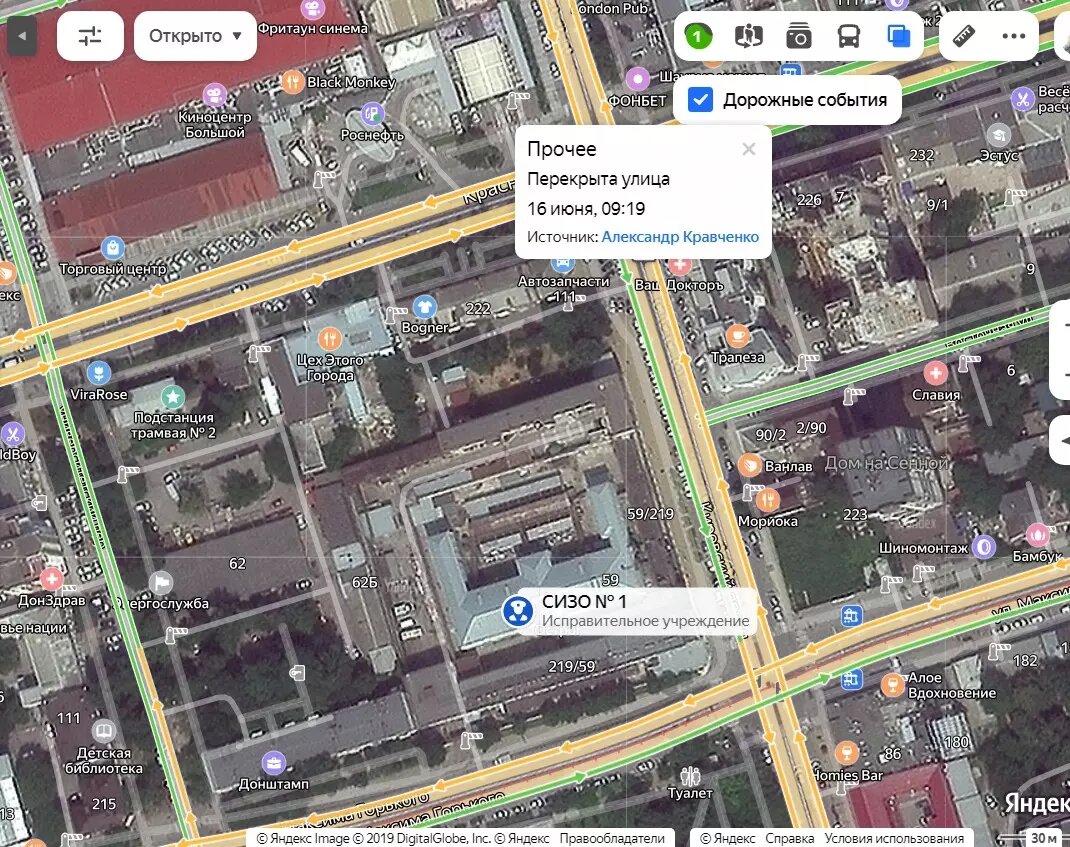Open the filters settings button
1070x847 pixels.
point(90,36)
